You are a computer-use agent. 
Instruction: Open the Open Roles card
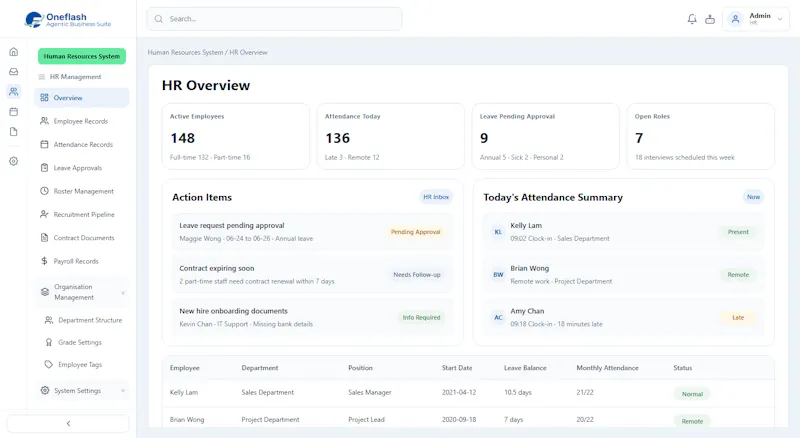coord(701,136)
